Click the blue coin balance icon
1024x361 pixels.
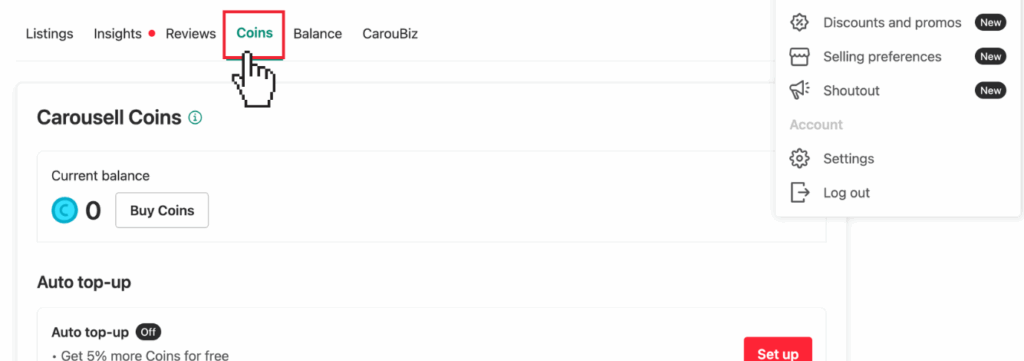[65, 210]
